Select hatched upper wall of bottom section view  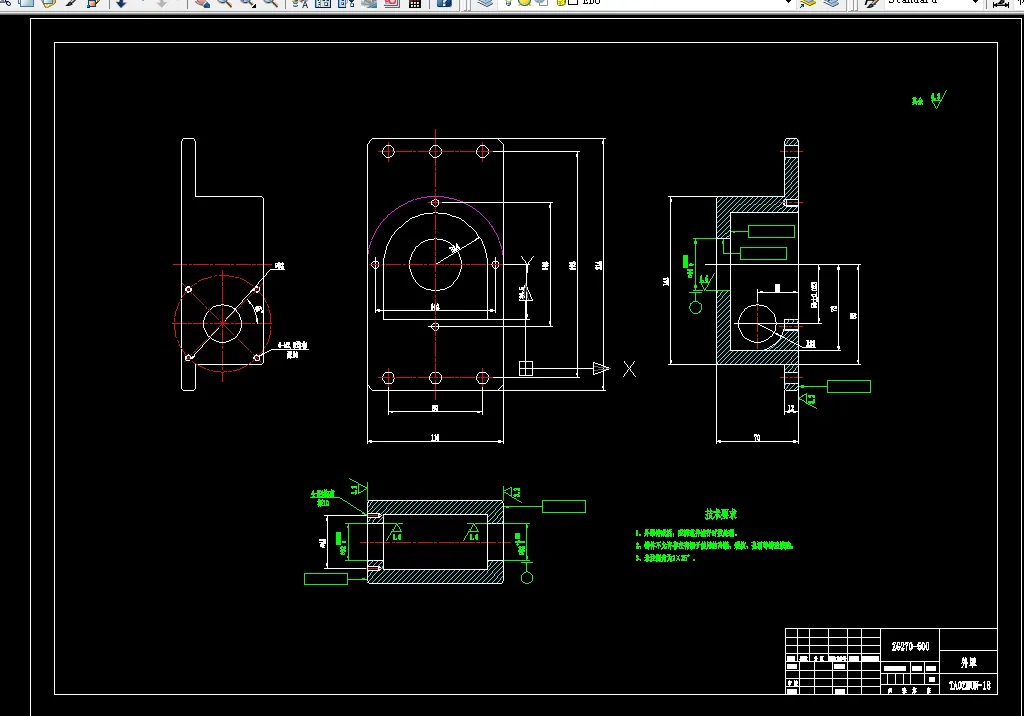pos(436,508)
